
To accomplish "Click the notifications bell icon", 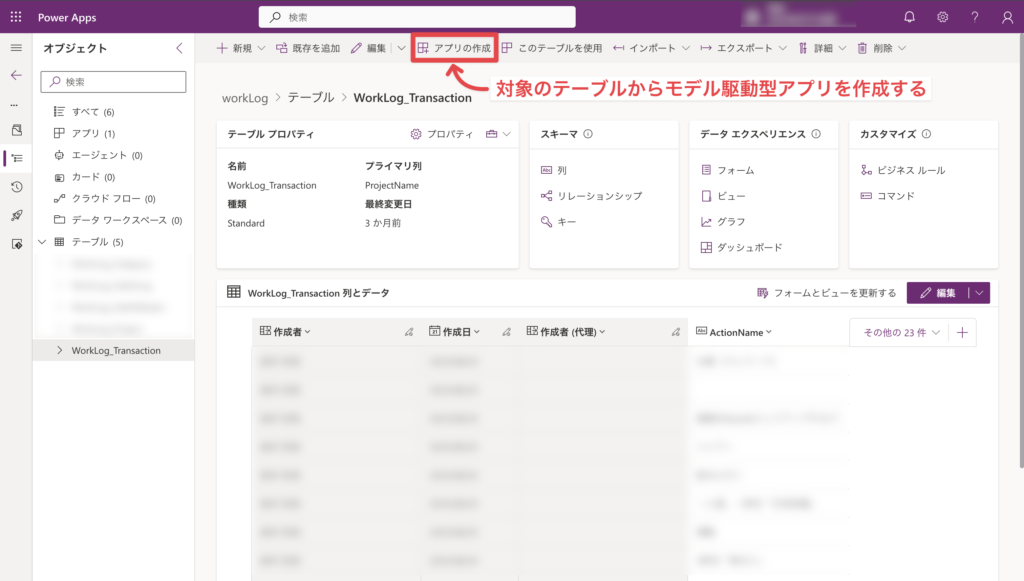I will coord(909,17).
